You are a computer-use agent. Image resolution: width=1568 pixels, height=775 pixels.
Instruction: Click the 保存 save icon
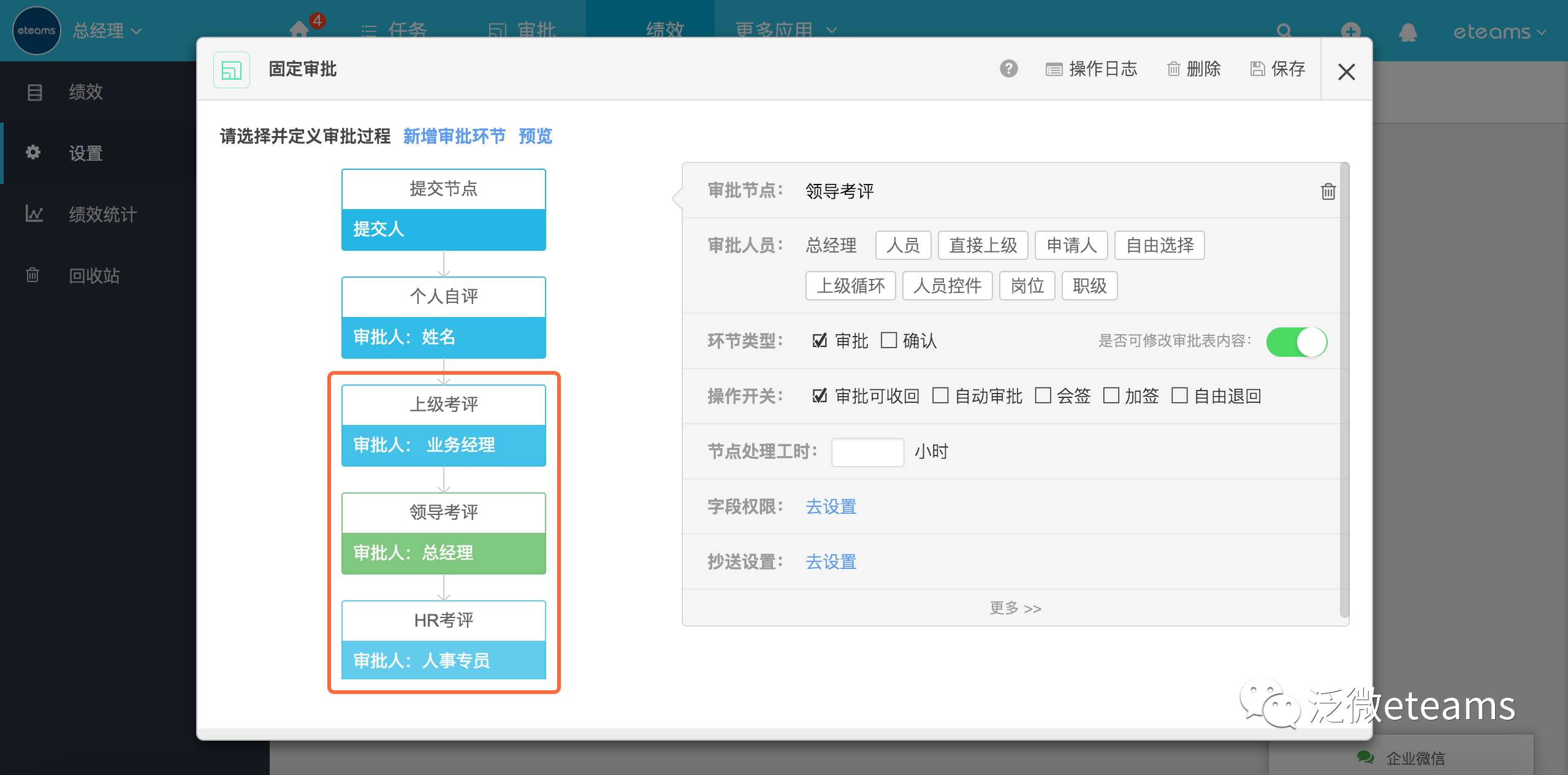1257,69
